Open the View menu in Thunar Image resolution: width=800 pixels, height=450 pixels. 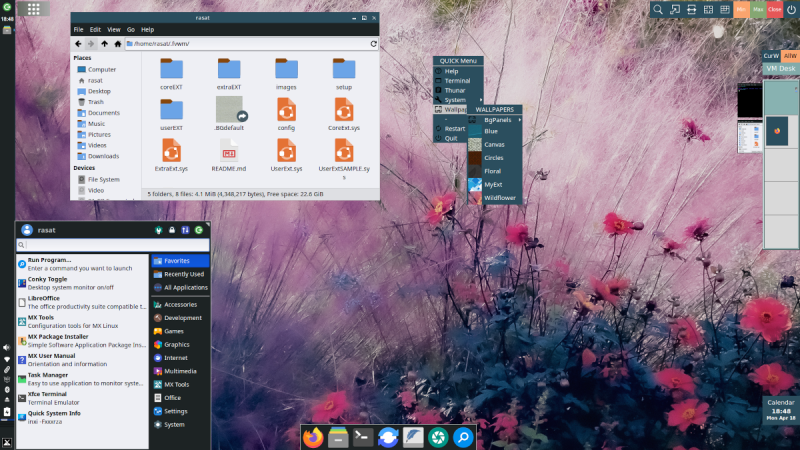(x=114, y=30)
